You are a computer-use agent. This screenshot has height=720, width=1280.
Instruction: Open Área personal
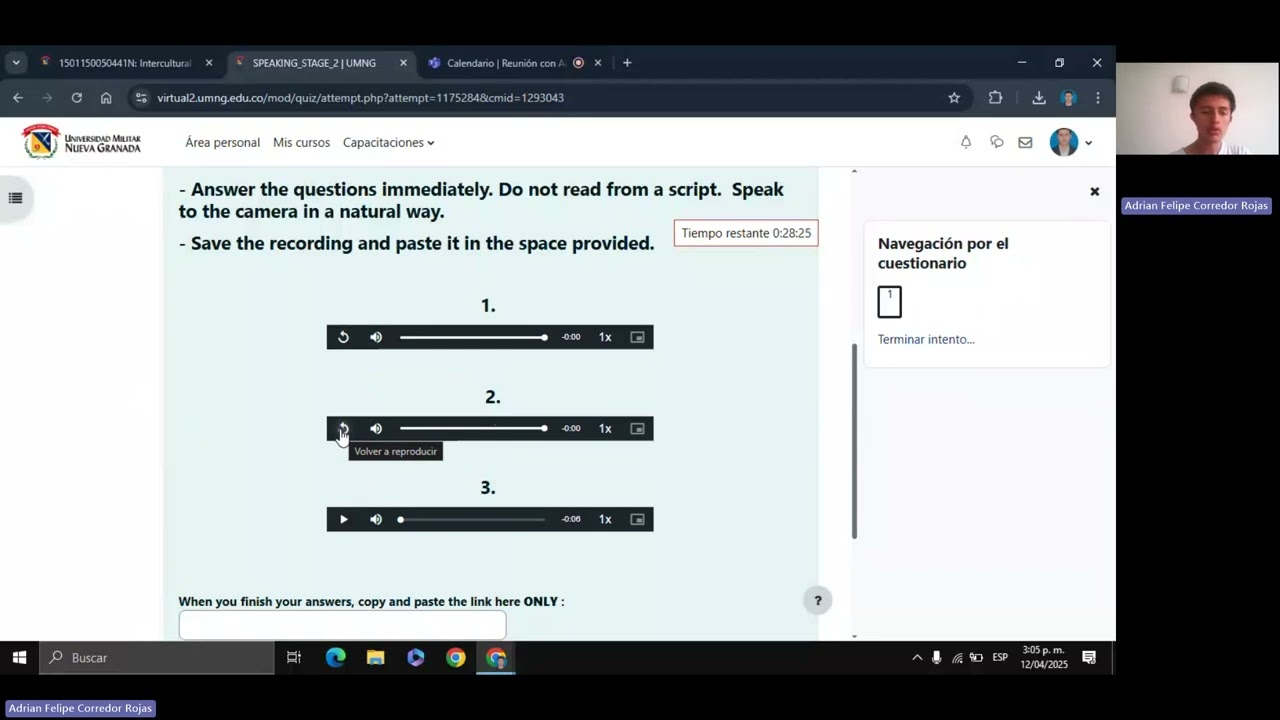click(x=222, y=142)
